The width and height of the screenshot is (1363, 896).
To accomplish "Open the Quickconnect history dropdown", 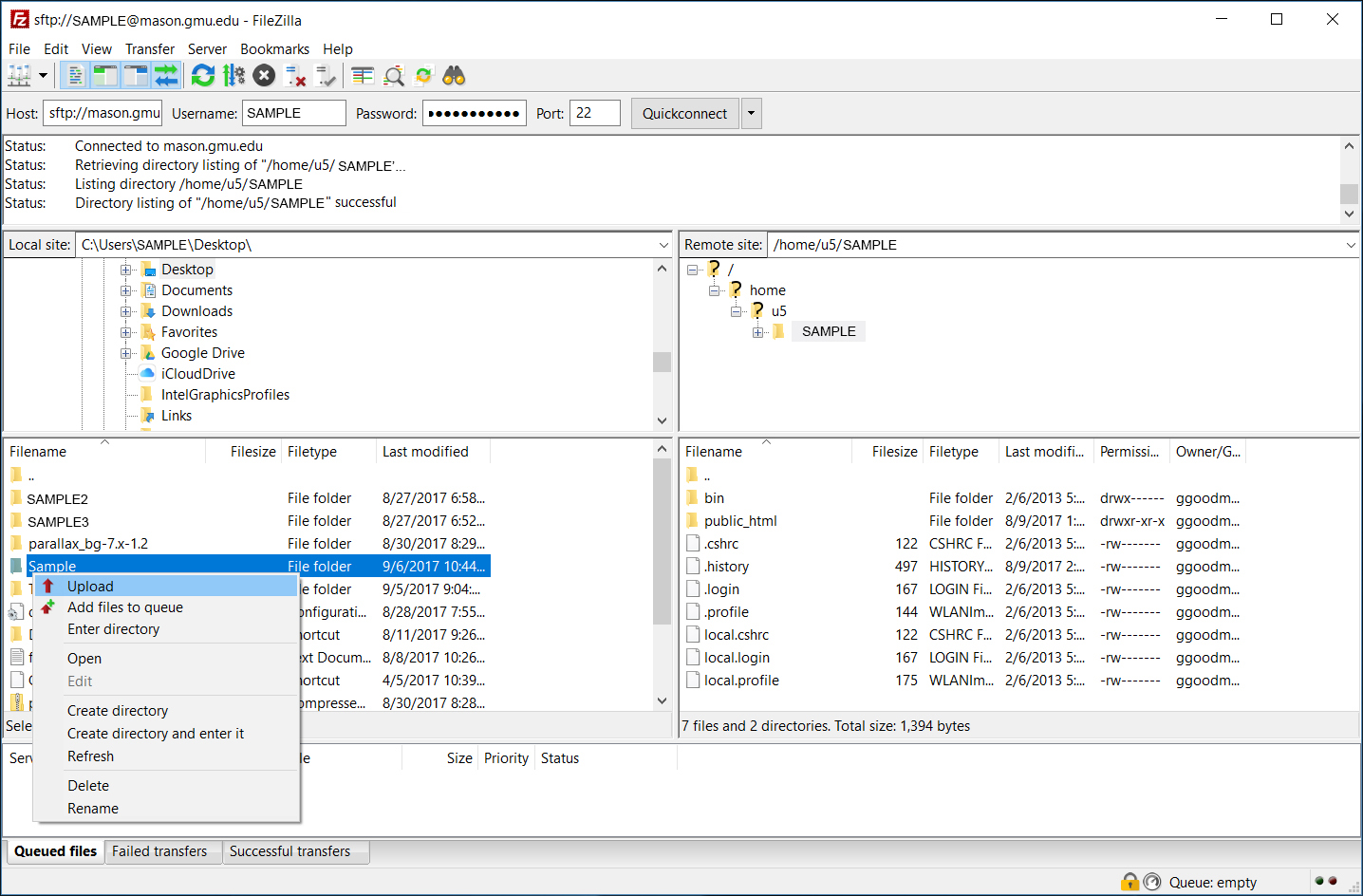I will click(x=751, y=114).
